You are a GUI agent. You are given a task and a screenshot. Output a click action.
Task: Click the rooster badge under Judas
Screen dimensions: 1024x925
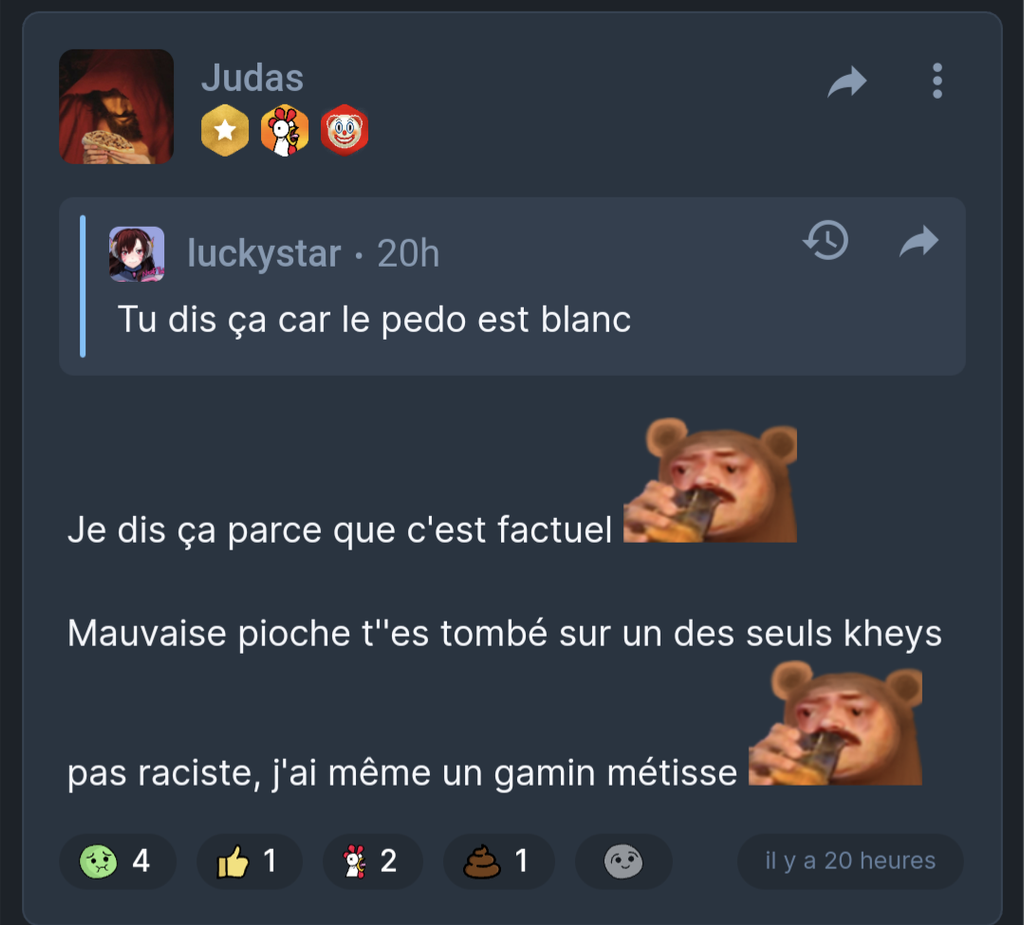pos(285,130)
